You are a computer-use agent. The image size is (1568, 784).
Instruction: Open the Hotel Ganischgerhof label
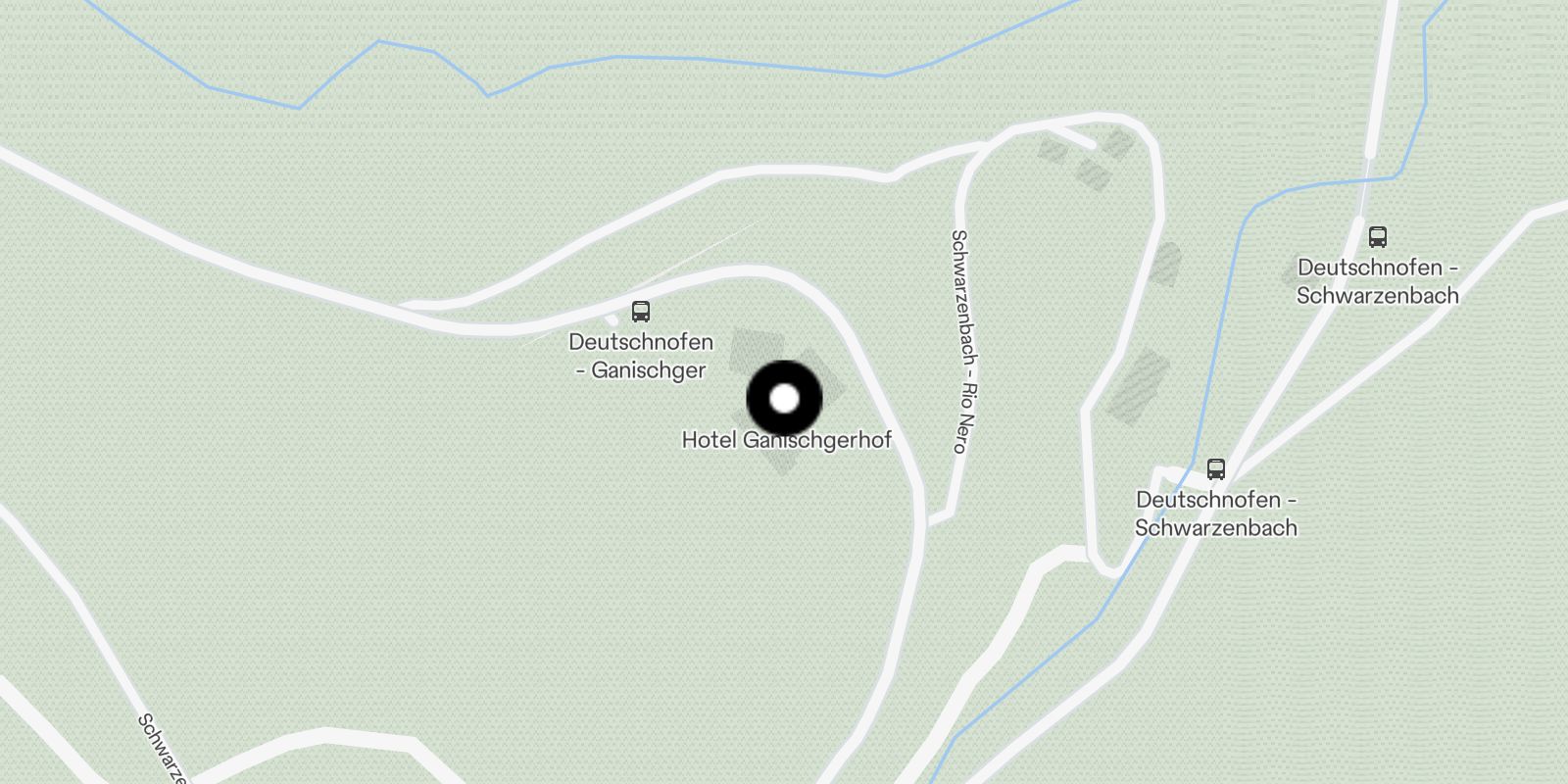pos(787,440)
